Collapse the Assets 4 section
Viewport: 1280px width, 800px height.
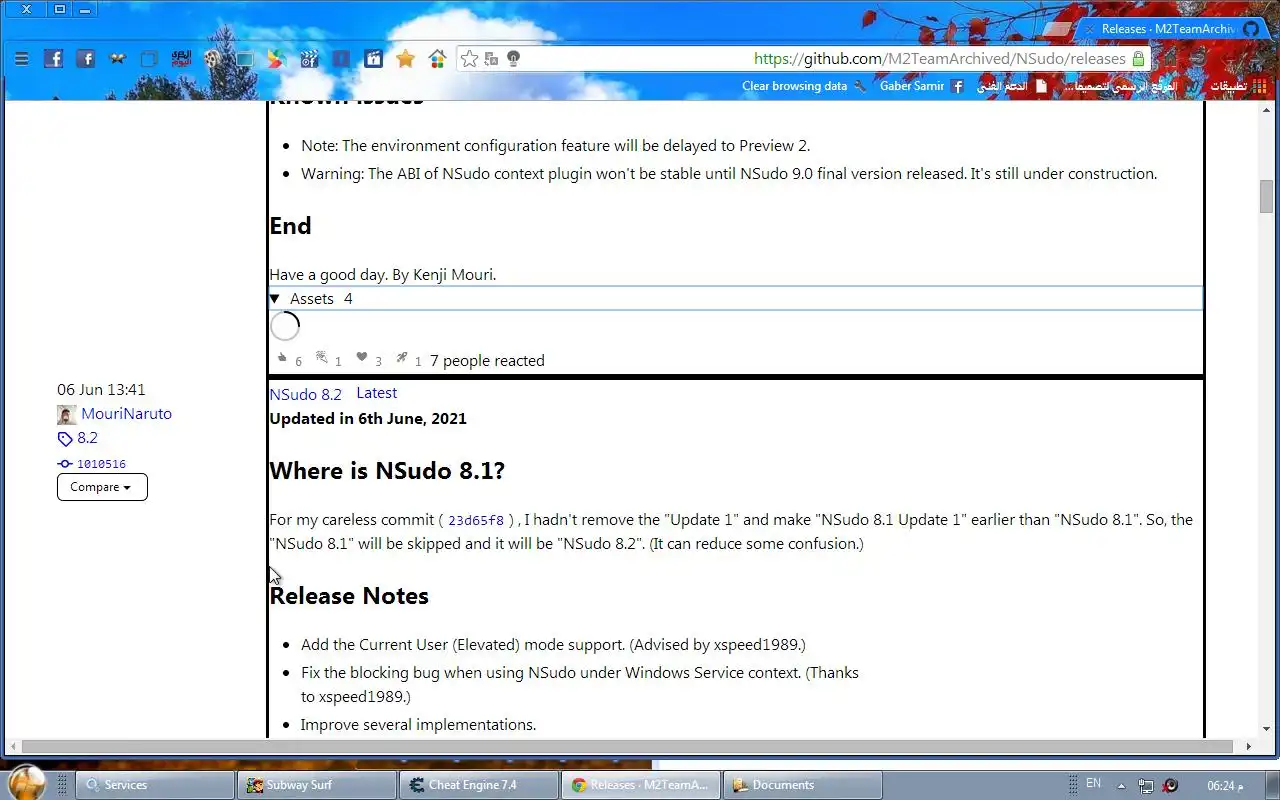[x=735, y=299]
